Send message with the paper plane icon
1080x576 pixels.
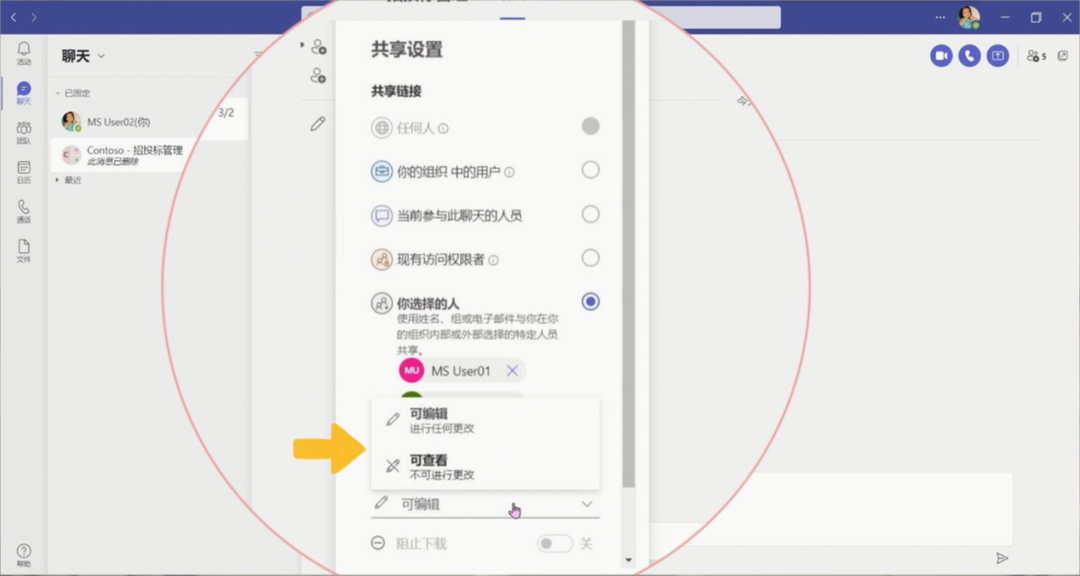coord(1002,558)
